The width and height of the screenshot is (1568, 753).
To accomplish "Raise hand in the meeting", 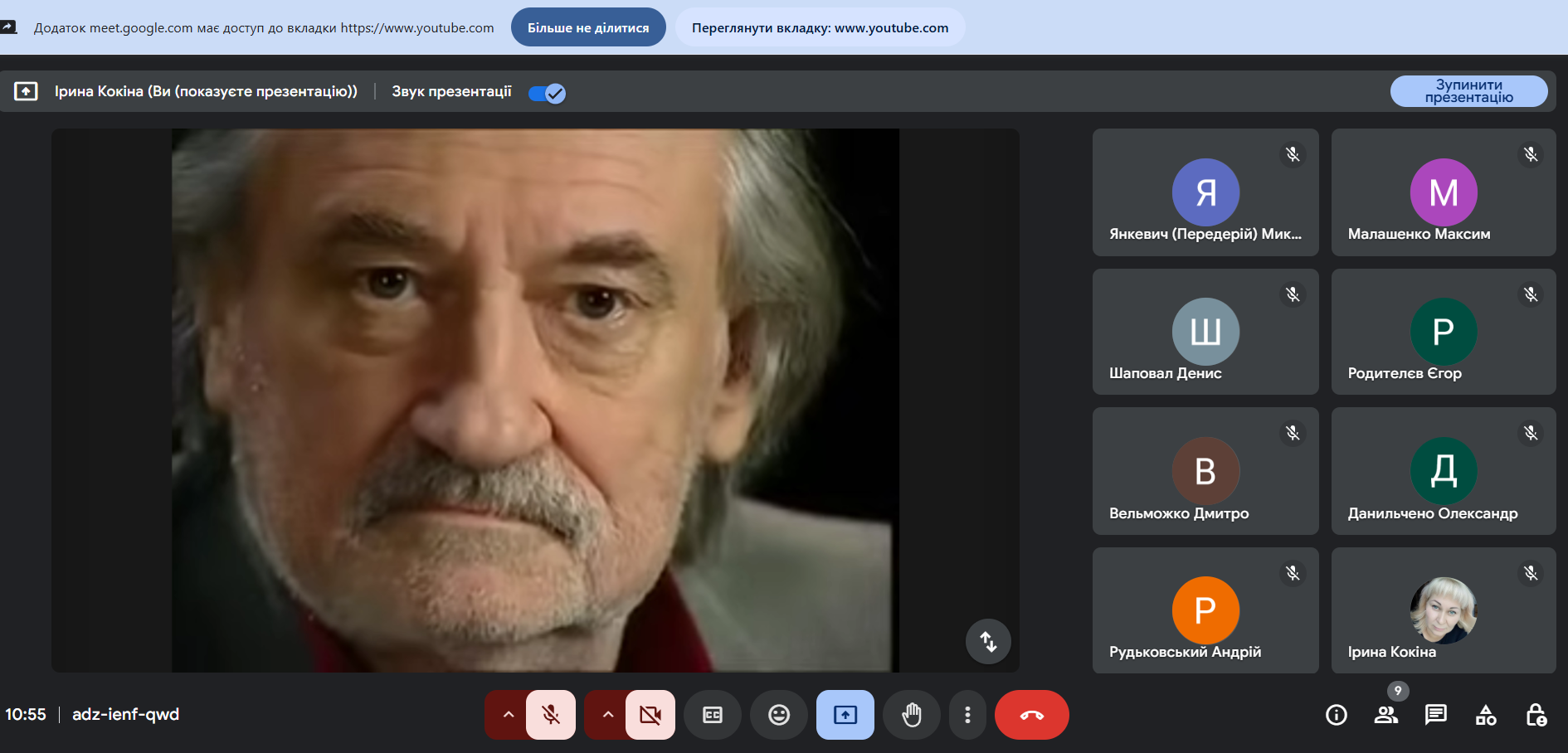I will (911, 715).
